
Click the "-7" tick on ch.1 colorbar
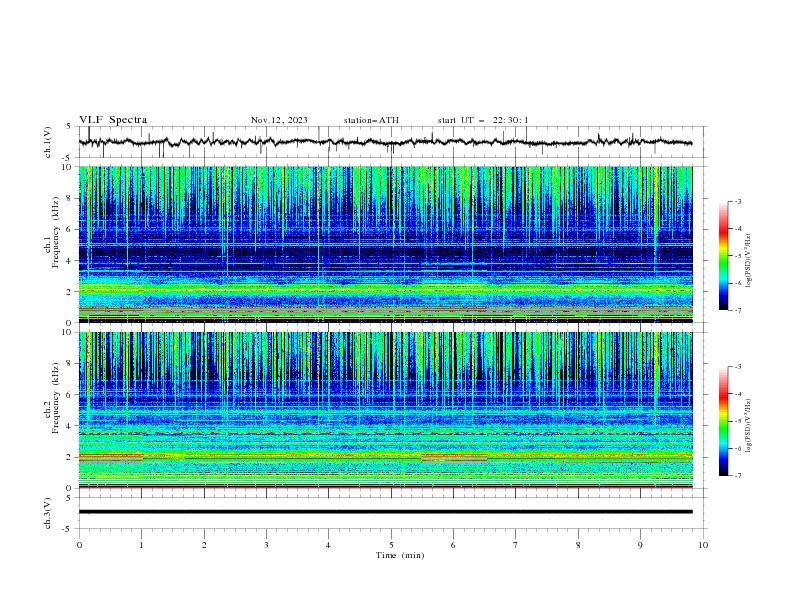[x=737, y=310]
